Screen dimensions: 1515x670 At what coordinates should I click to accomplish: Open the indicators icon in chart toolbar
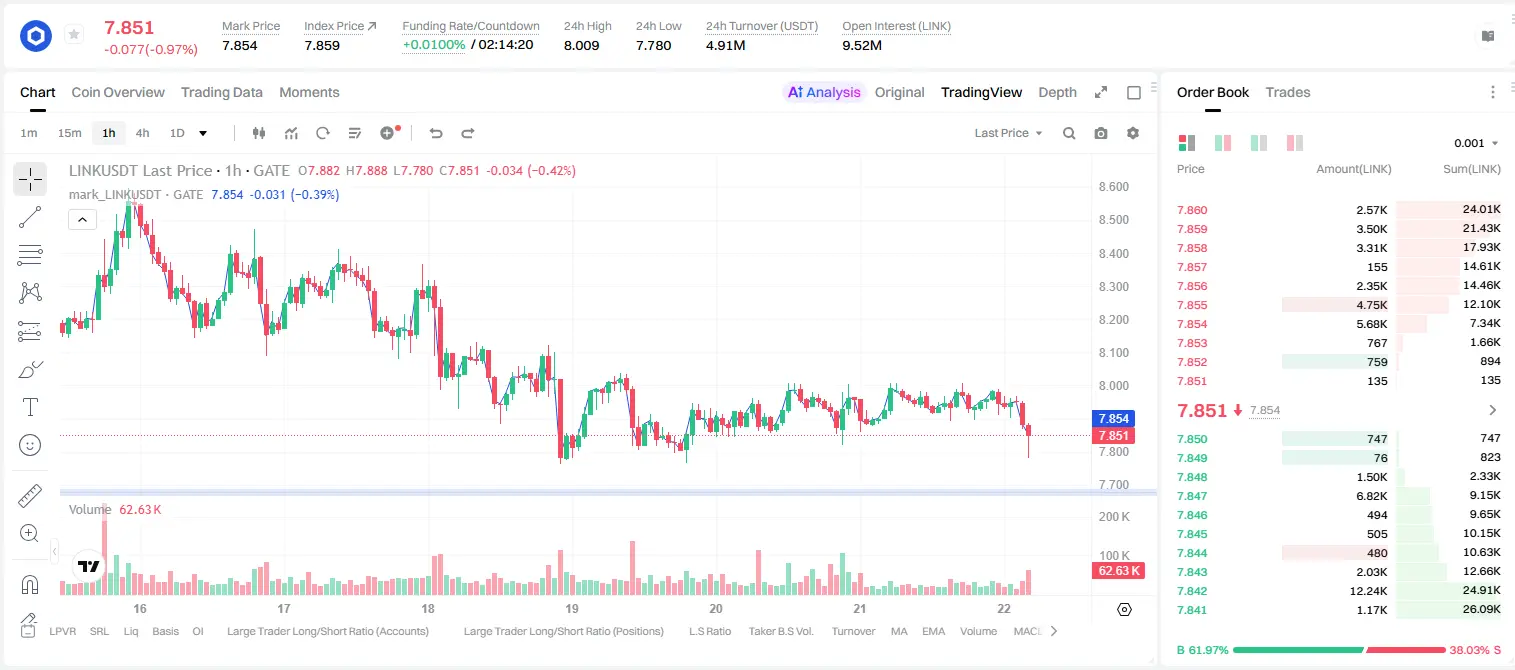click(x=291, y=133)
